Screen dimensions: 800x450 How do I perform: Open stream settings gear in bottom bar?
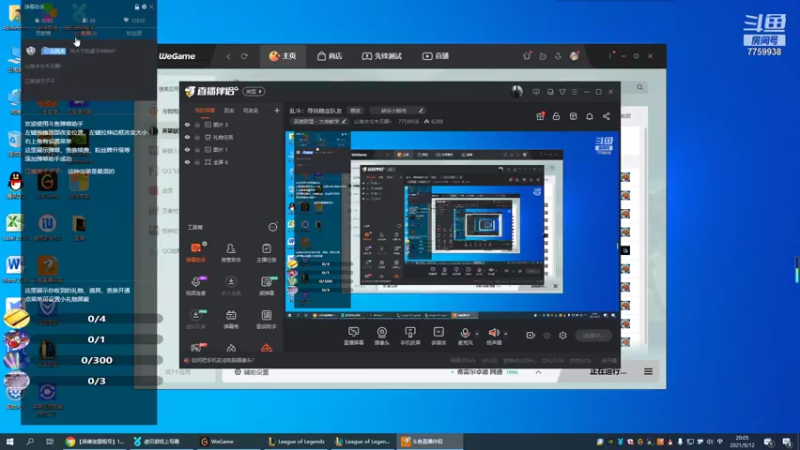tap(563, 335)
